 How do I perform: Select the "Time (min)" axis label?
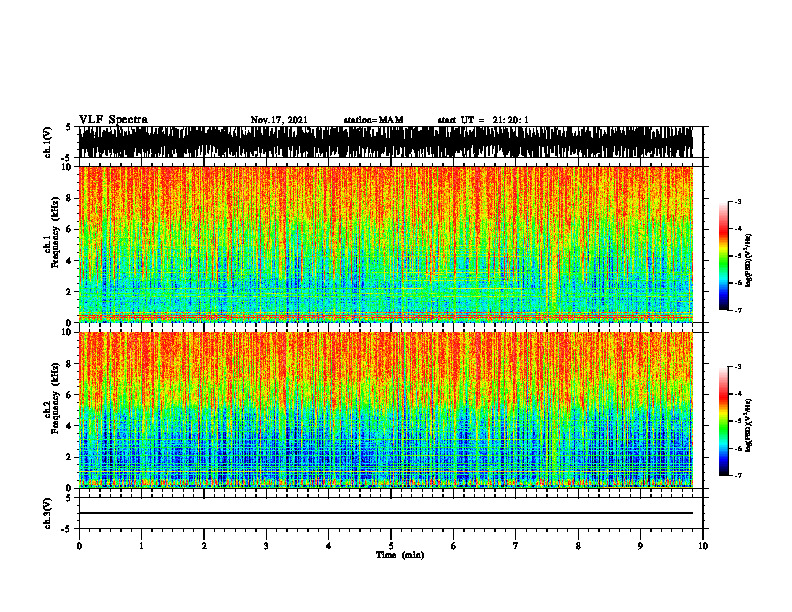(400, 555)
